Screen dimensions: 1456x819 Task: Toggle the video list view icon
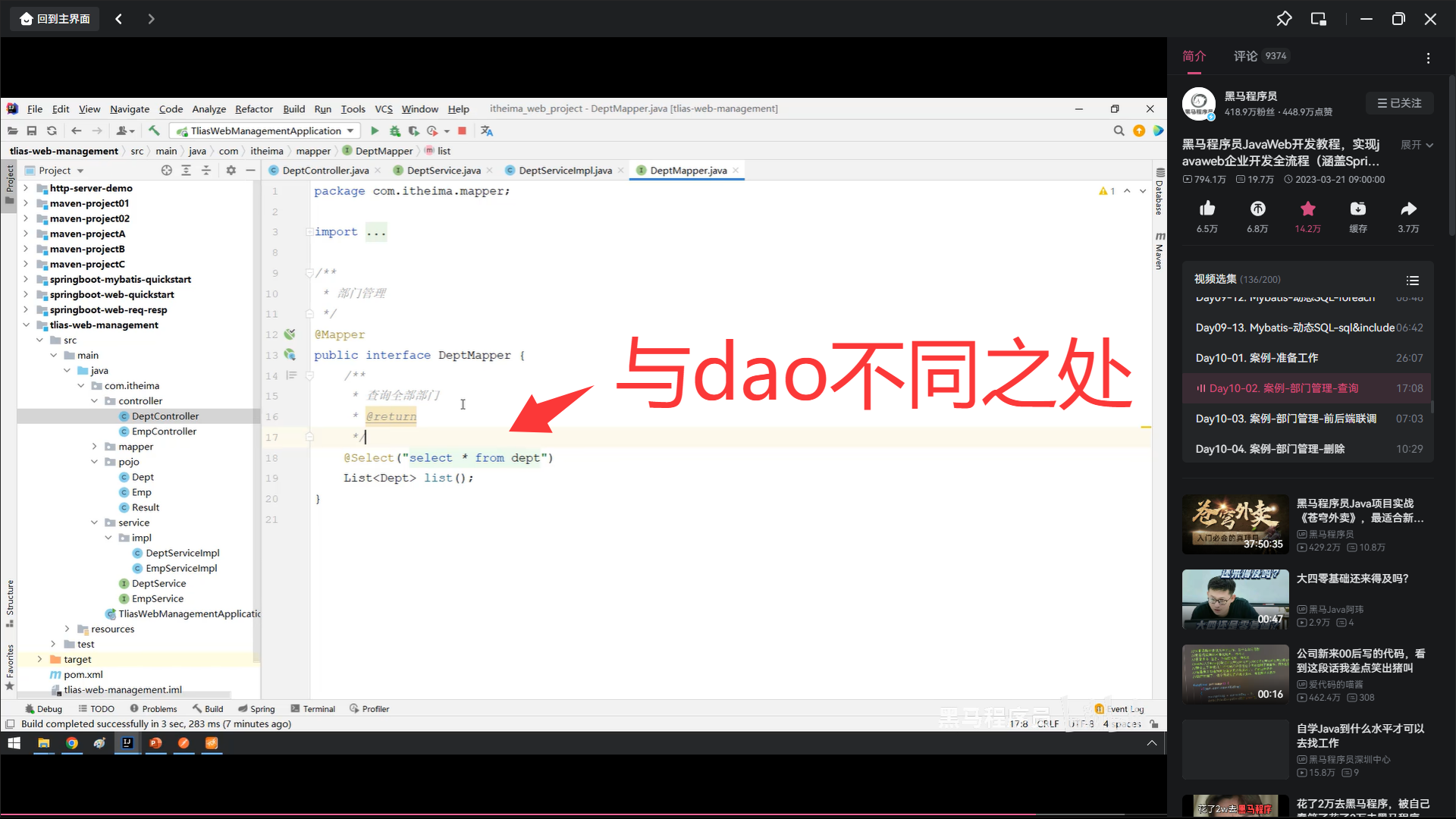[x=1412, y=280]
